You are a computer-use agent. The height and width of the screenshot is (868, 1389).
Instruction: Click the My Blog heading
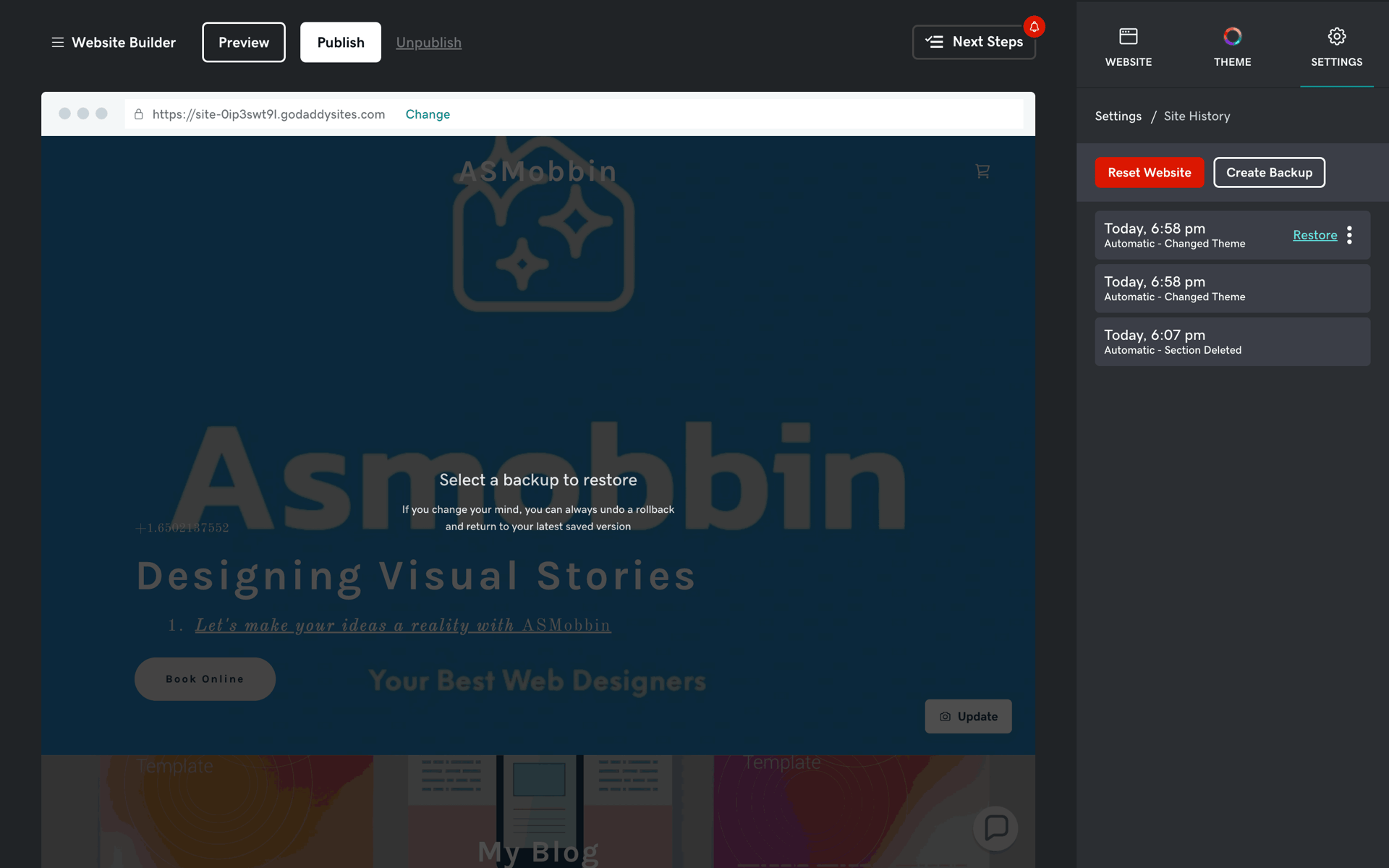(x=538, y=852)
